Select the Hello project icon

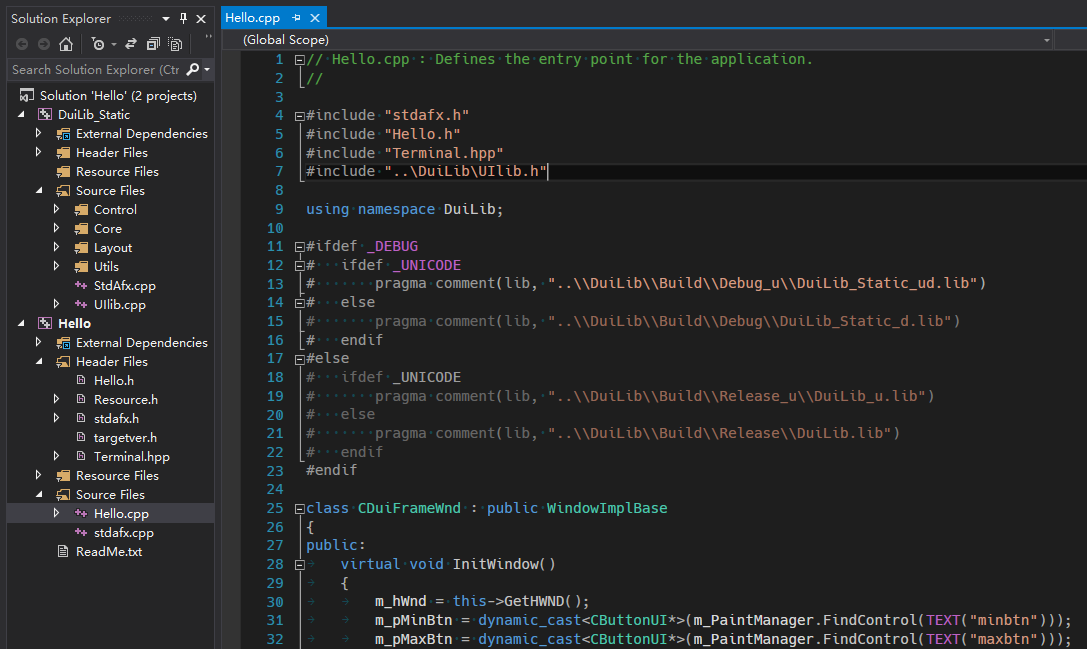45,323
